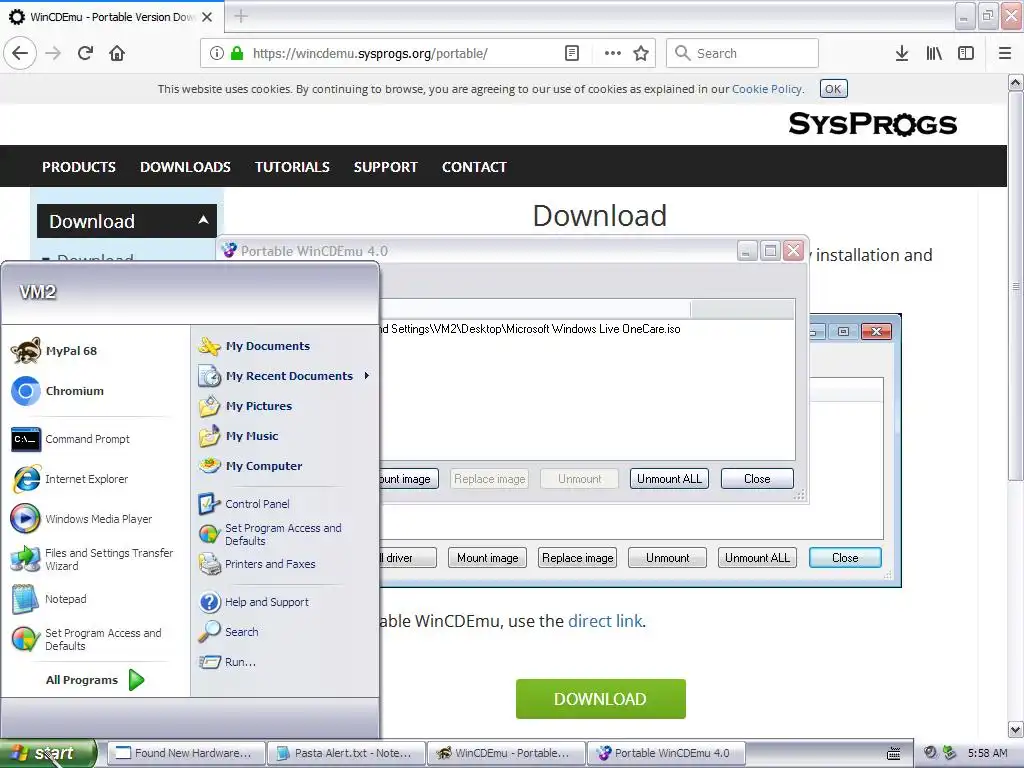Toggle the sidebar icon in toolbar
This screenshot has height=768, width=1024.
tap(966, 54)
